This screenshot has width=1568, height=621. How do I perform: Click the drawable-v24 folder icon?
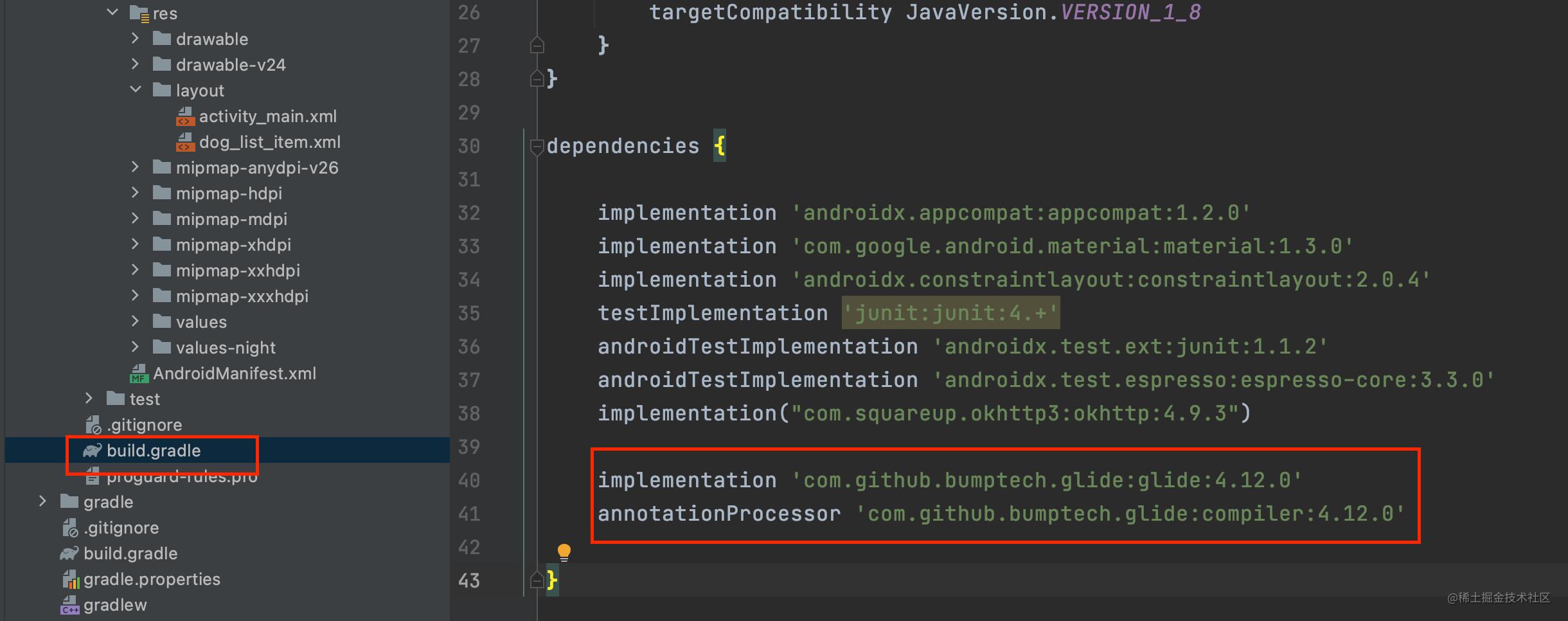(x=162, y=64)
